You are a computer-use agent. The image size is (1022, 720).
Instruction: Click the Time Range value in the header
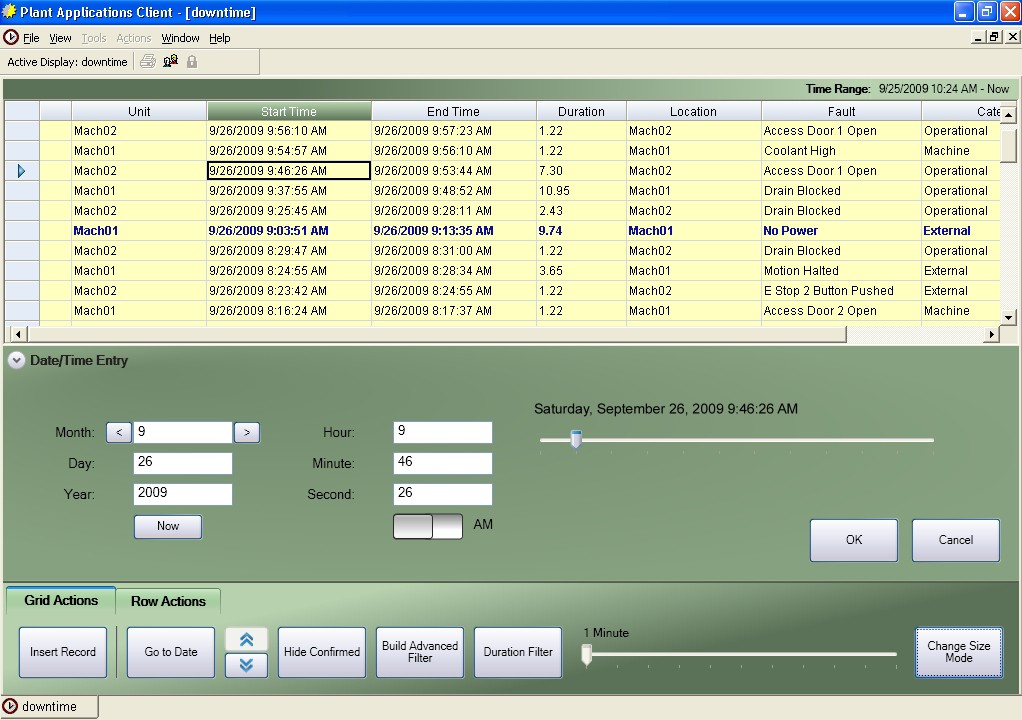click(x=944, y=89)
